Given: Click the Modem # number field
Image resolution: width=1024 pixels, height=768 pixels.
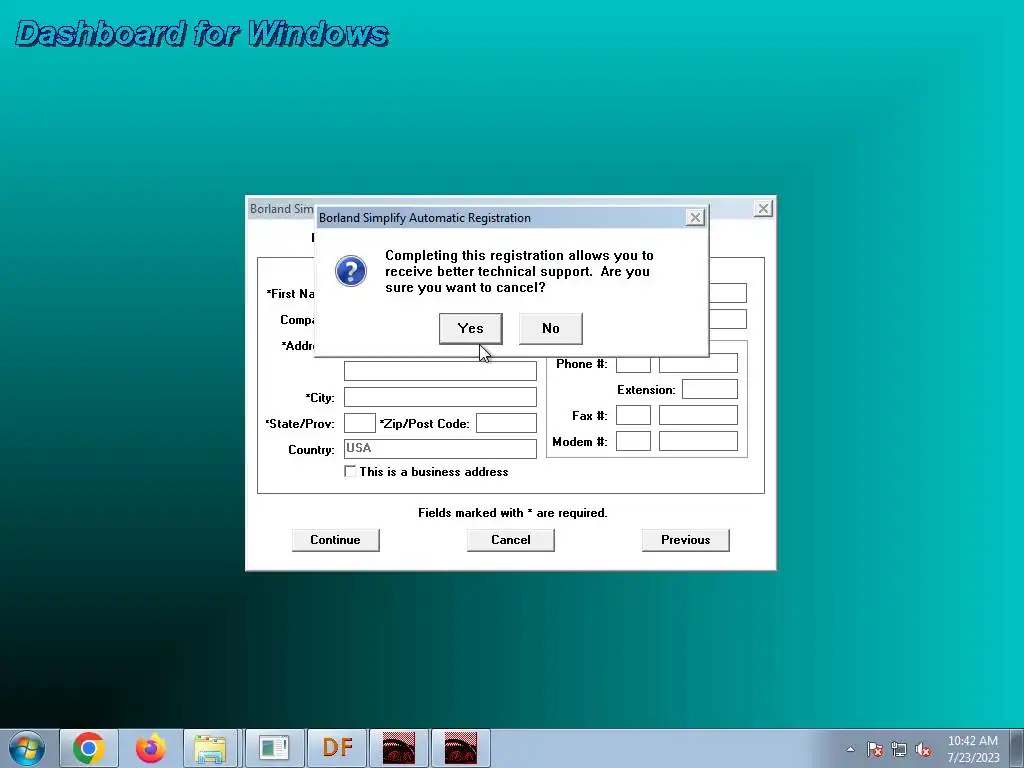Looking at the screenshot, I should 698,441.
